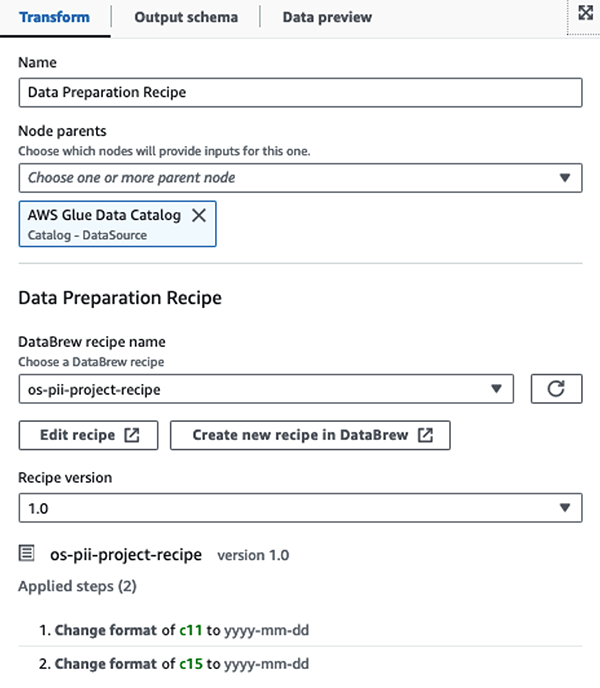Click the recipe list icon beside os-pii-project-recipe
600x688 pixels.
26,553
